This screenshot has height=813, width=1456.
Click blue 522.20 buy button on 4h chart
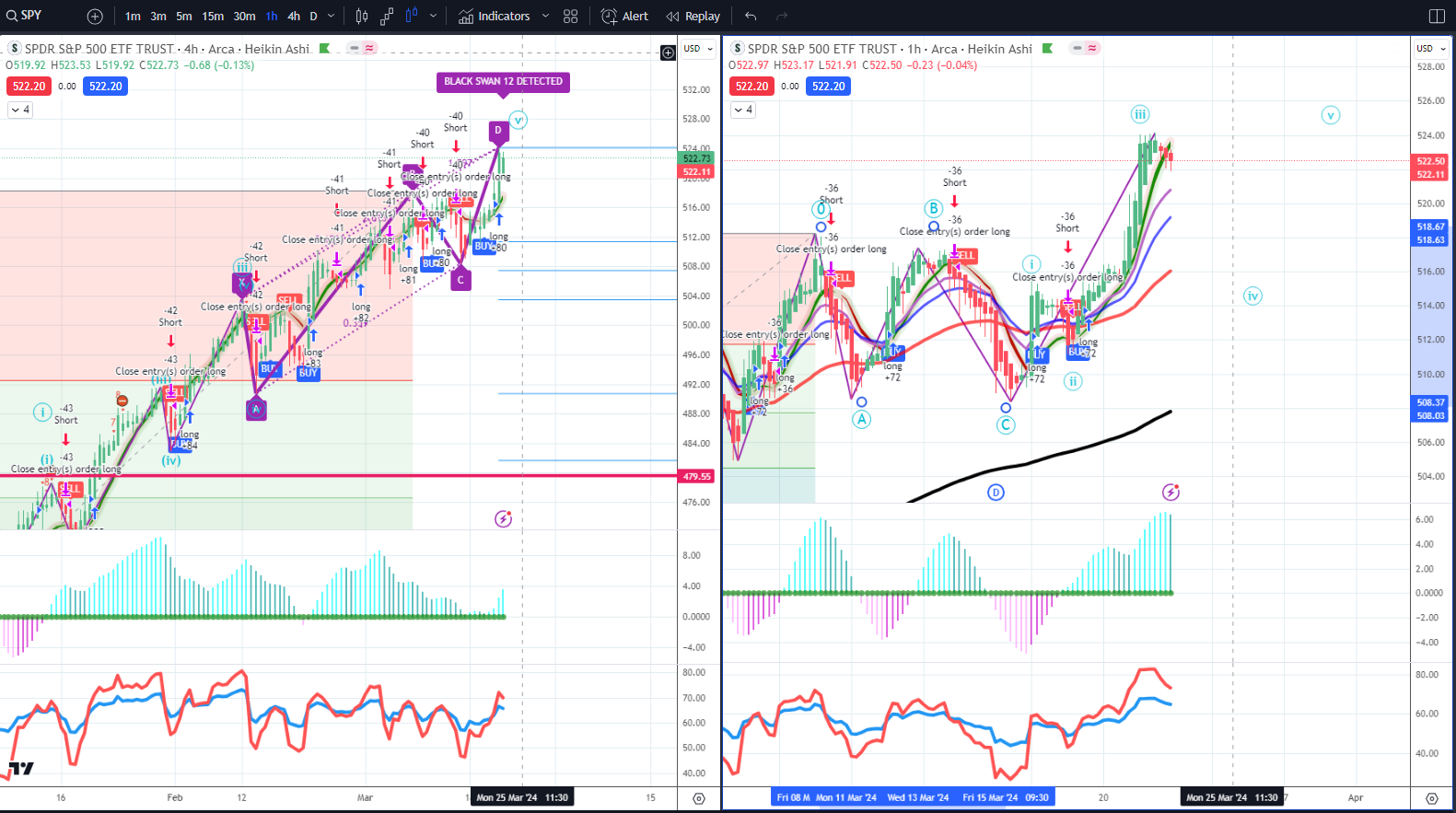coord(105,87)
